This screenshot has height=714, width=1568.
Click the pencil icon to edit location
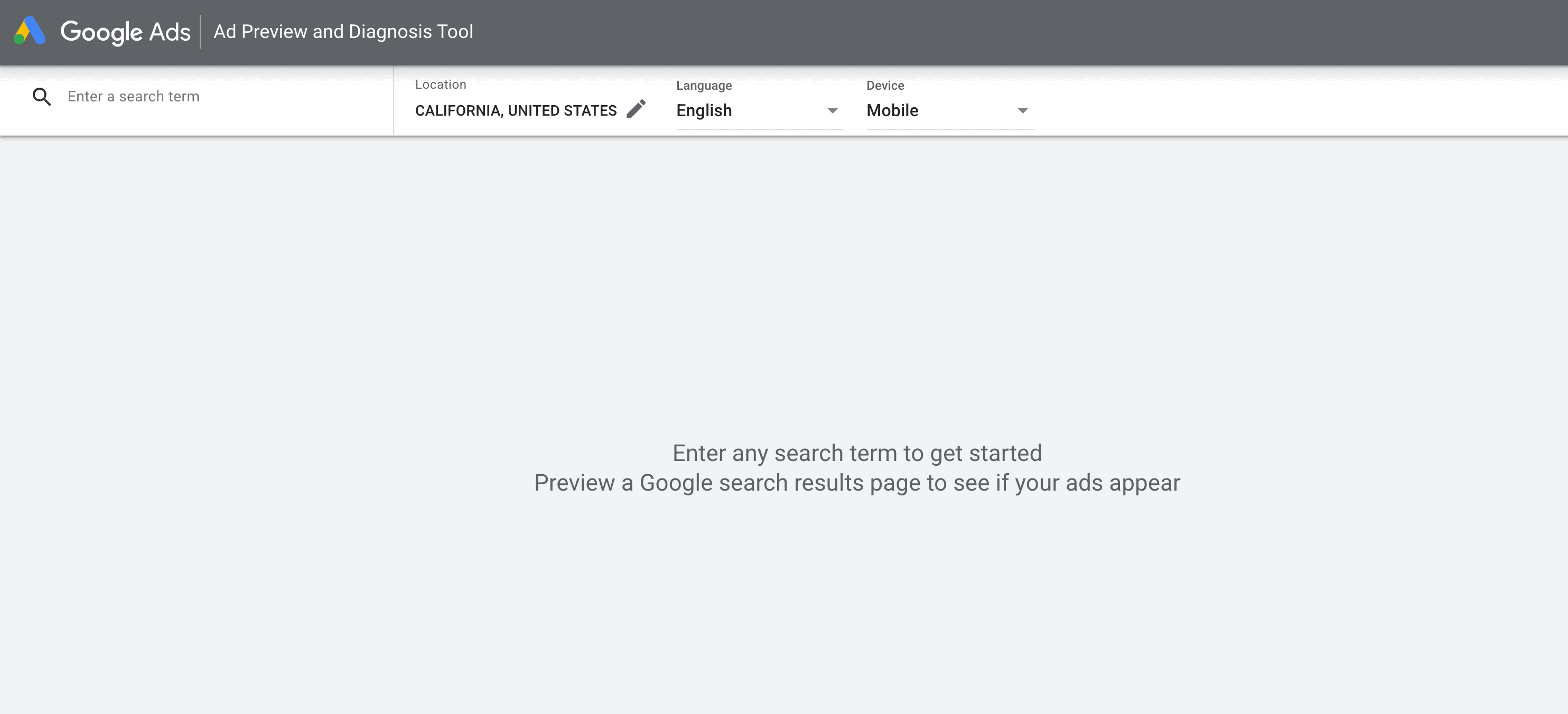(636, 109)
